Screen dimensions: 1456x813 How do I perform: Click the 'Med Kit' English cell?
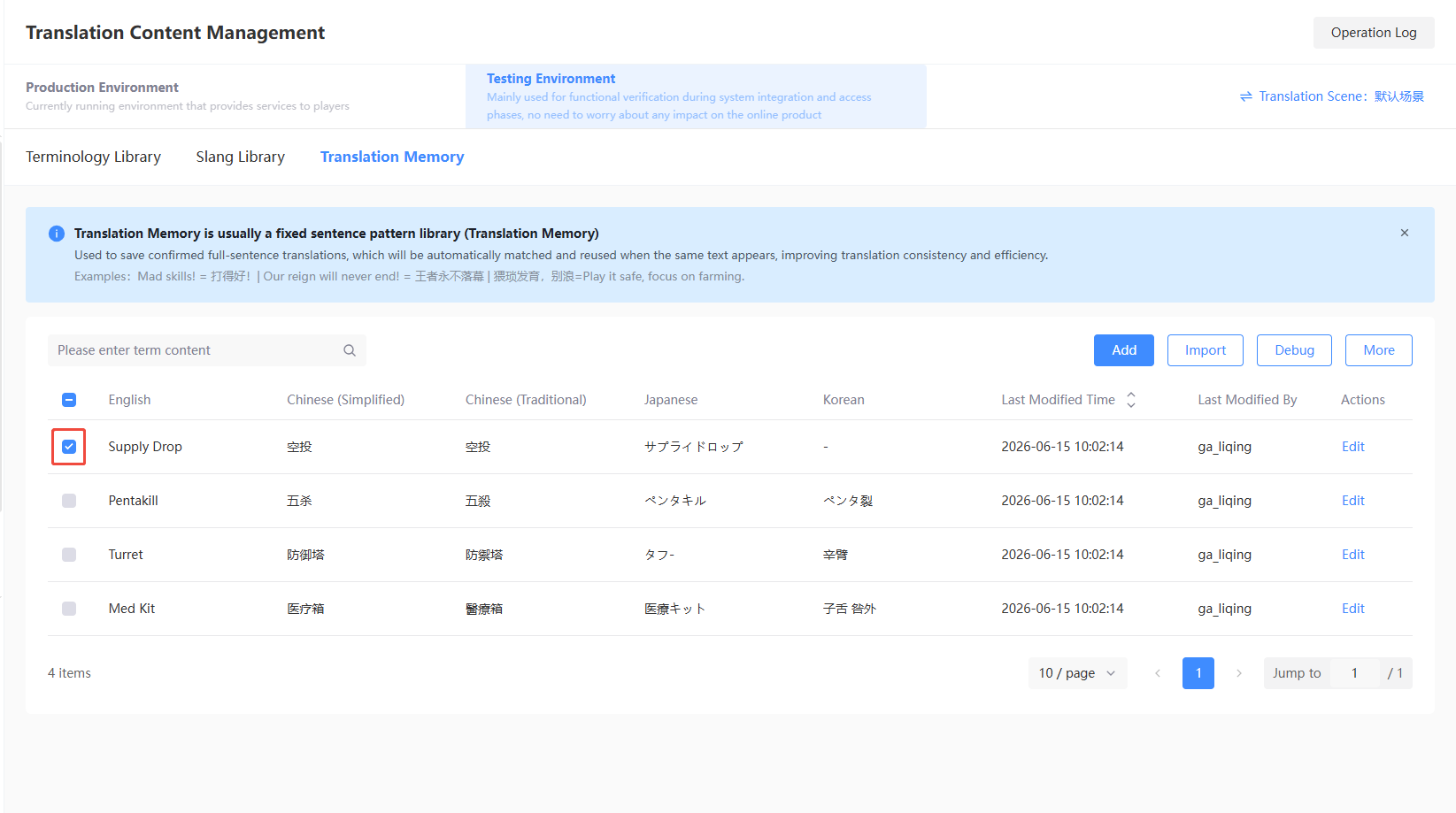[132, 609]
